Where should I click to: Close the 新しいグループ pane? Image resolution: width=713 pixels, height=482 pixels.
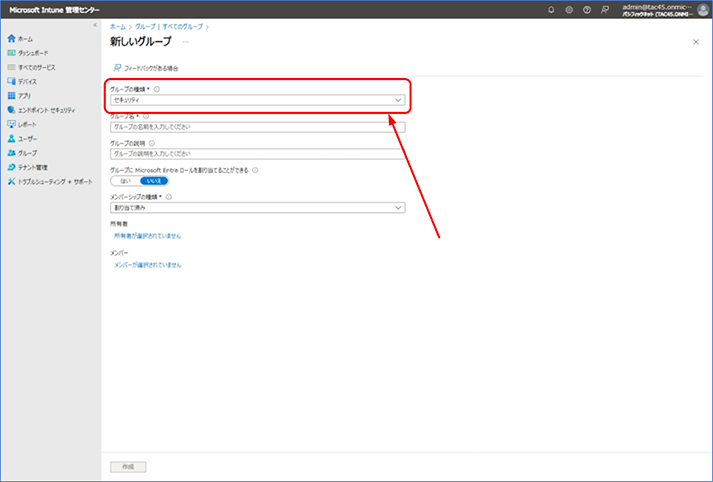coord(696,42)
